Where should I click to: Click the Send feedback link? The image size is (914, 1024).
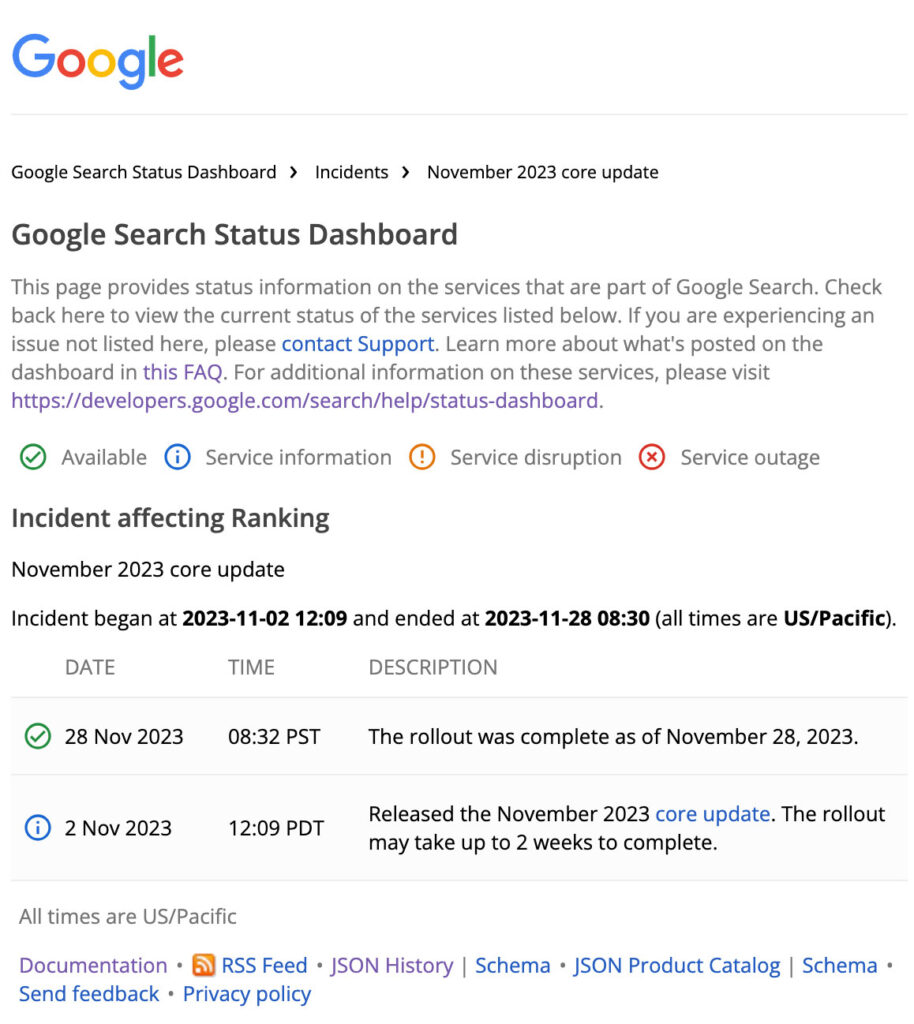click(88, 994)
